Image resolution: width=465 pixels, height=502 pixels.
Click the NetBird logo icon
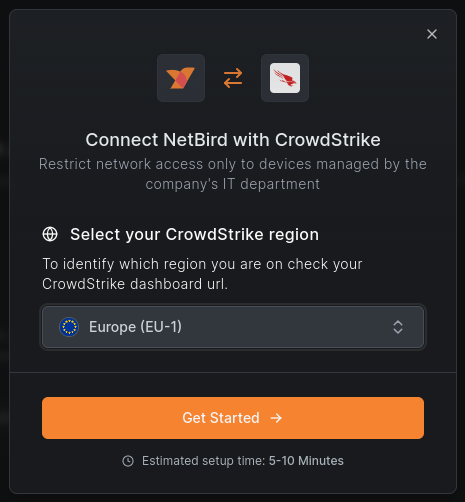tap(180, 78)
